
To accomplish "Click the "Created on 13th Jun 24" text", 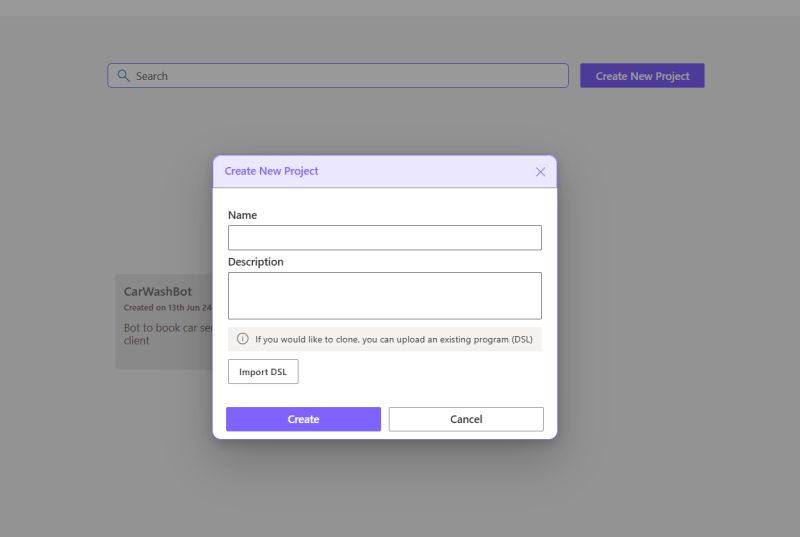I will 167,308.
